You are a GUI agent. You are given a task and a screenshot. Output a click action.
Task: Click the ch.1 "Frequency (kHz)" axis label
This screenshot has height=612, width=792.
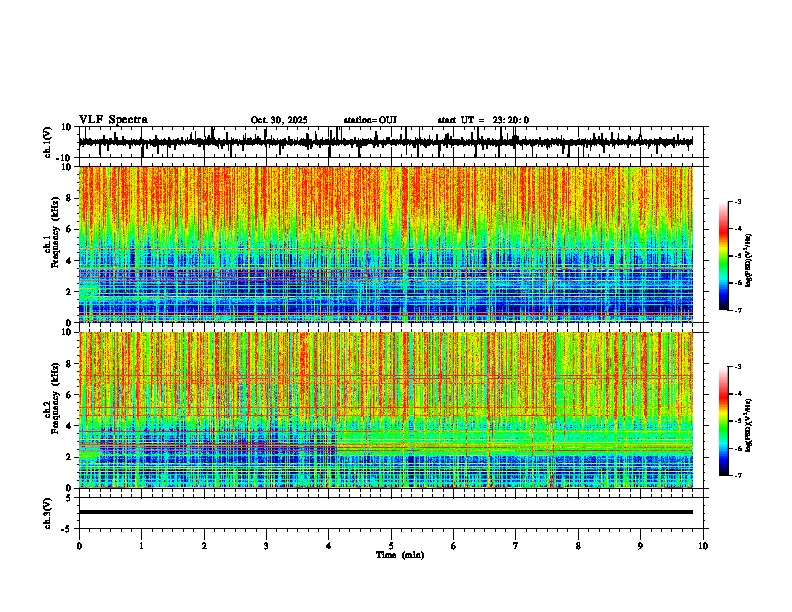pyautogui.click(x=55, y=233)
